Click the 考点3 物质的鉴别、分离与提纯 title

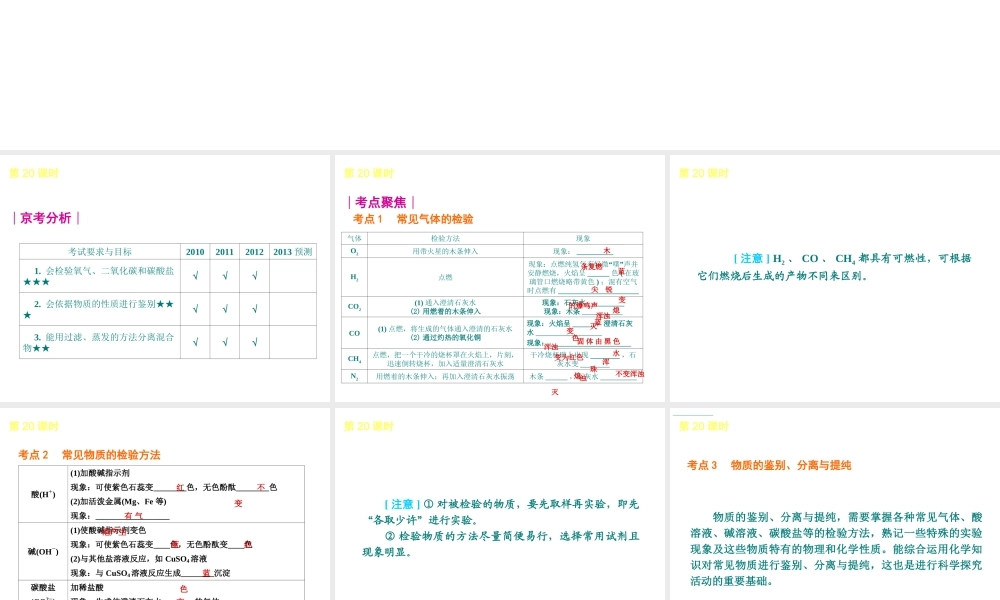(x=769, y=465)
